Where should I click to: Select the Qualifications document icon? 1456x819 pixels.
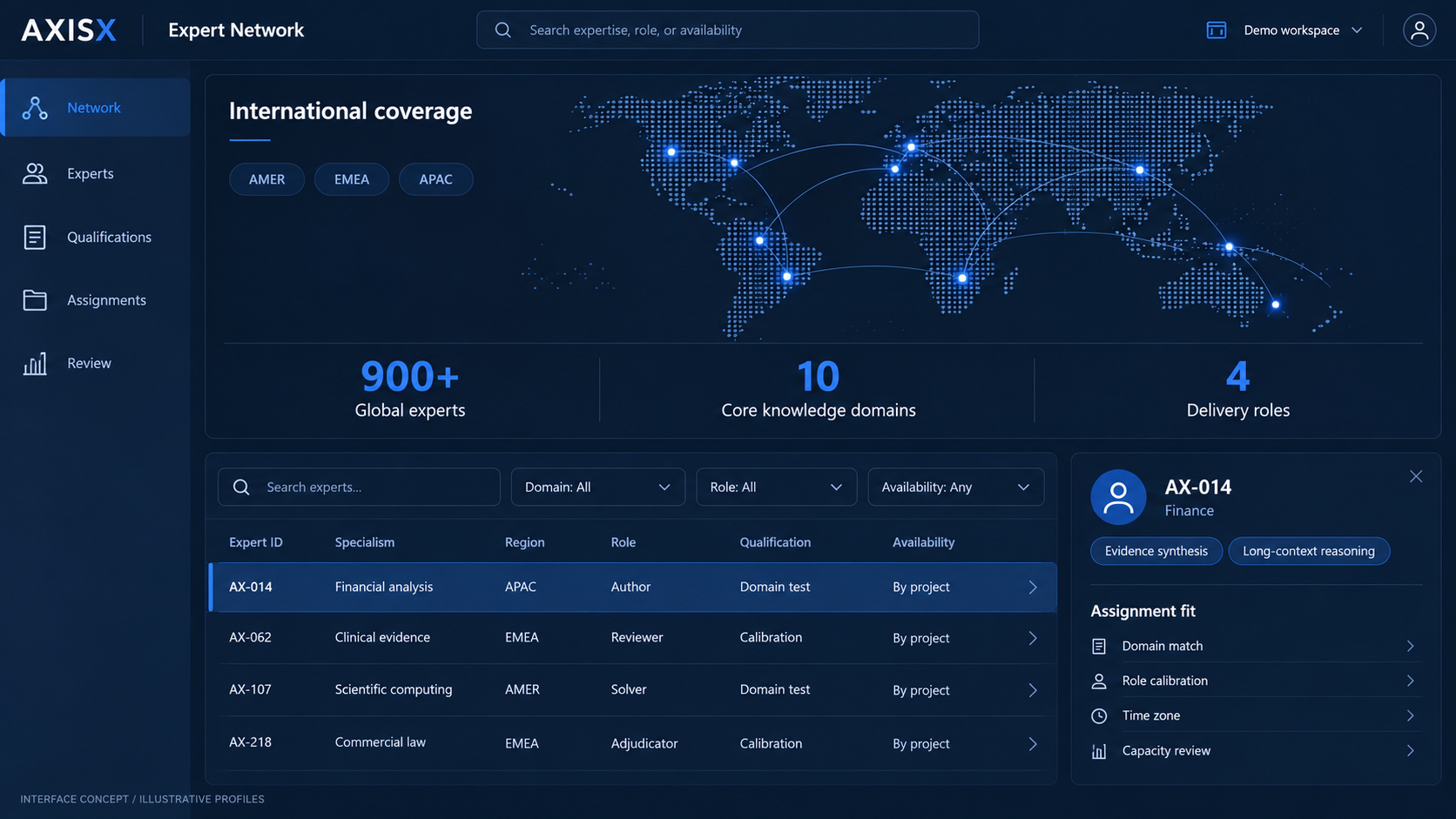click(x=35, y=237)
